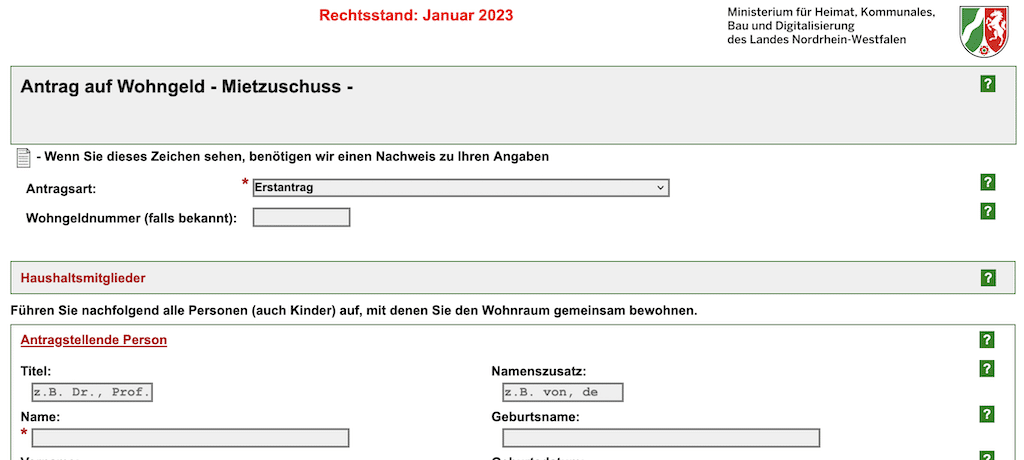
Task: Click the dropdown arrow on Antragsart select
Action: click(660, 188)
